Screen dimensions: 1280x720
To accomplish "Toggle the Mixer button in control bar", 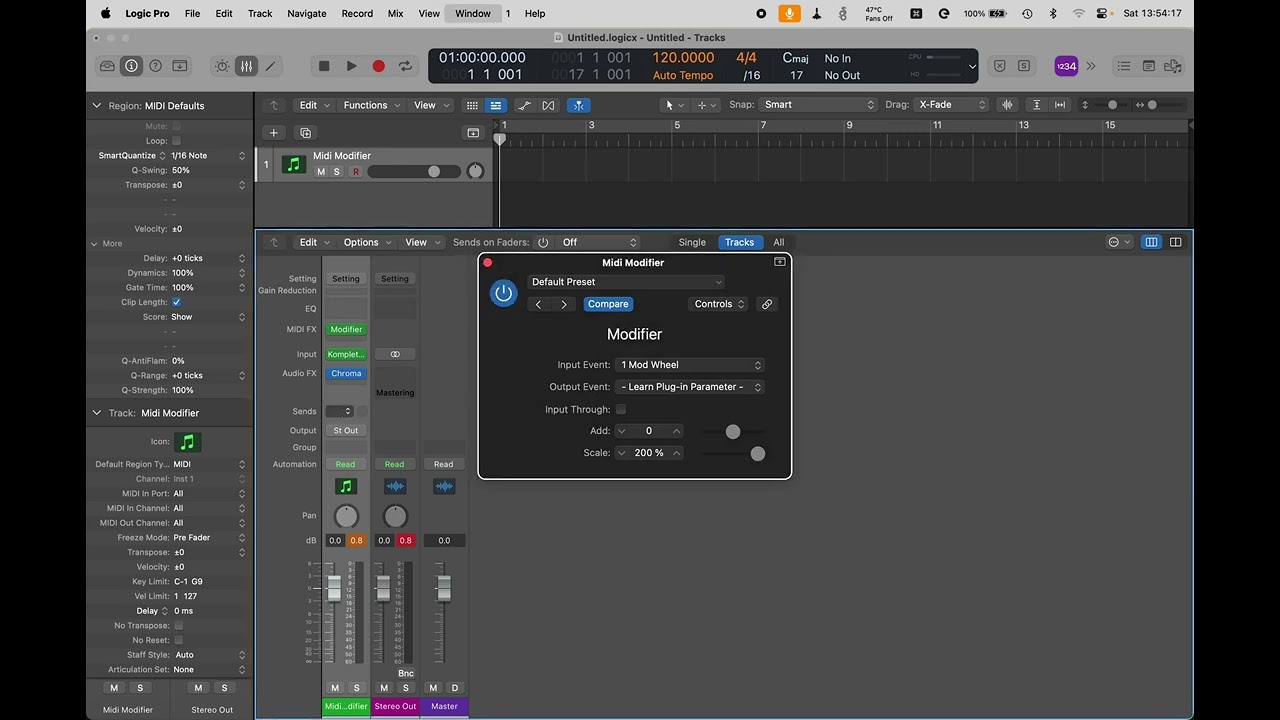I will pyautogui.click(x=246, y=66).
